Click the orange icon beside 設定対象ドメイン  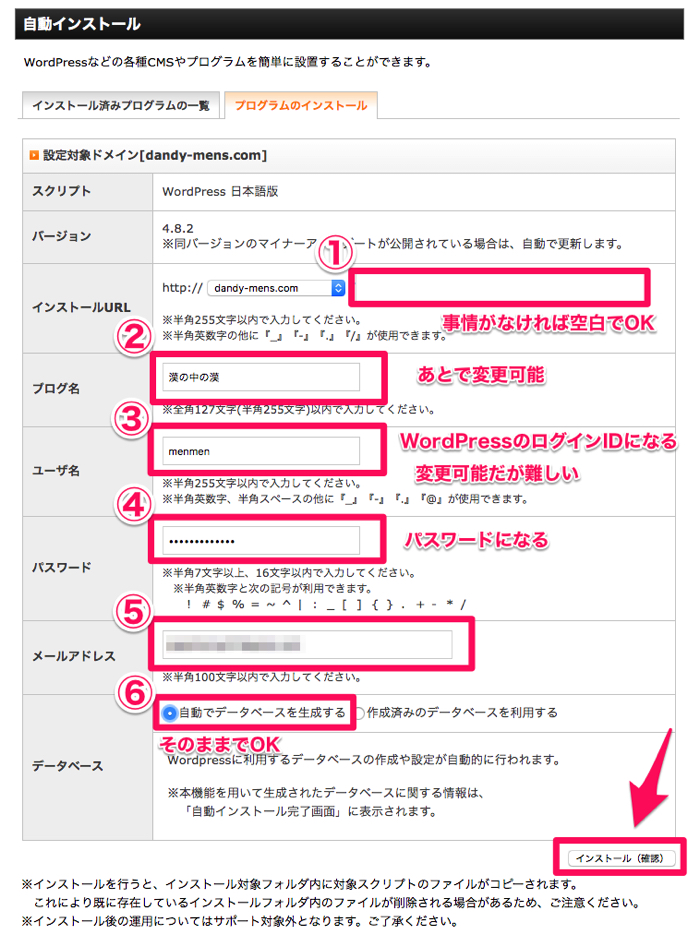tap(34, 155)
